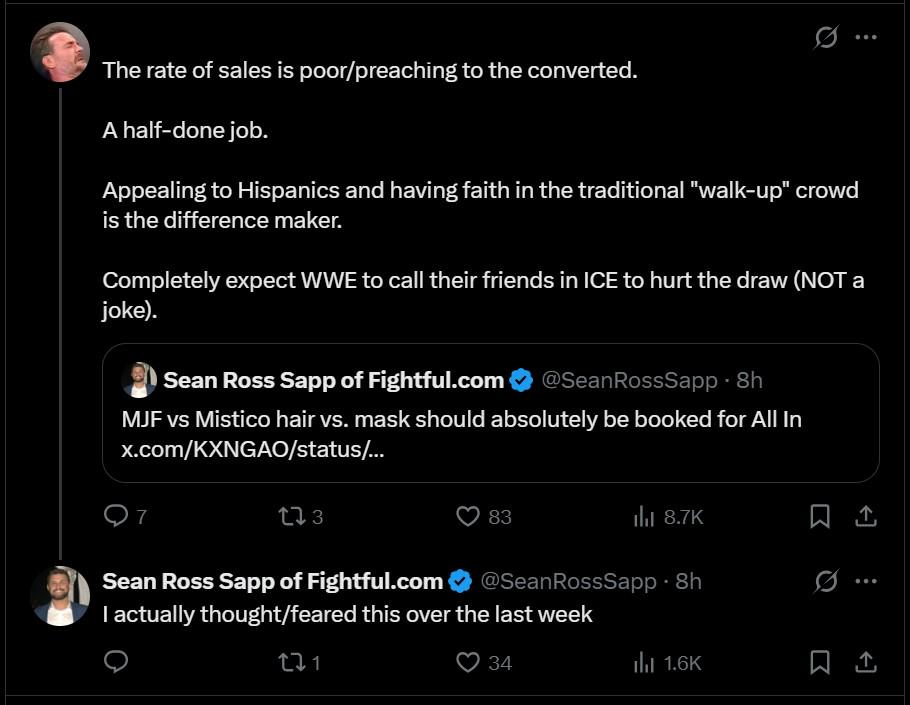Open the @SeanRossSapp handle in quoted tweet
The height and width of the screenshot is (705, 910).
[x=630, y=381]
